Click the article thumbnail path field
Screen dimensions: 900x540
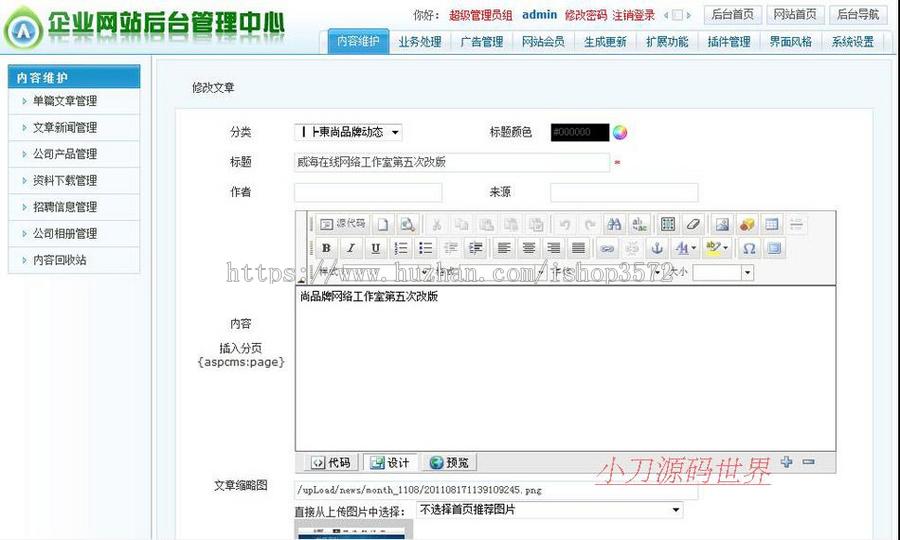496,490
